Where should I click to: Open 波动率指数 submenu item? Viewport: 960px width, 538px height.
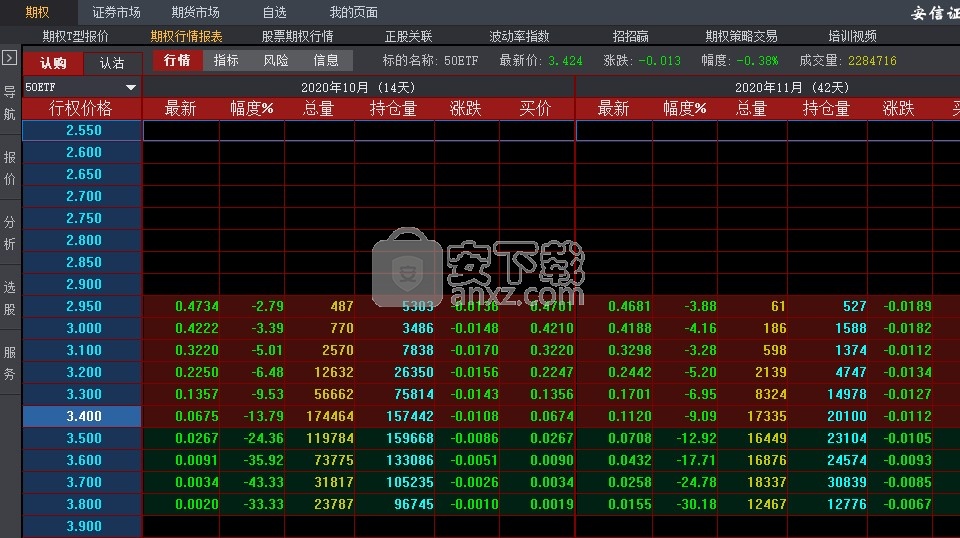point(519,36)
